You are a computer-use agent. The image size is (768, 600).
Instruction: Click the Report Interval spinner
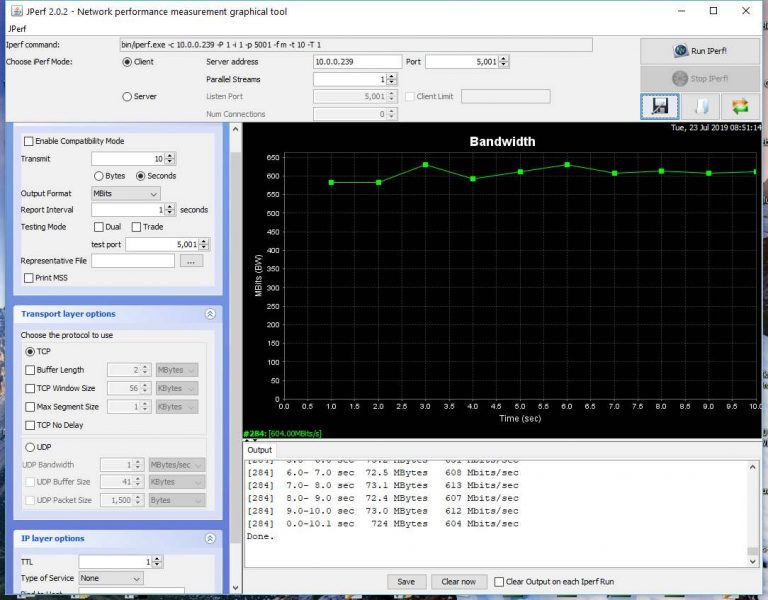pos(133,210)
